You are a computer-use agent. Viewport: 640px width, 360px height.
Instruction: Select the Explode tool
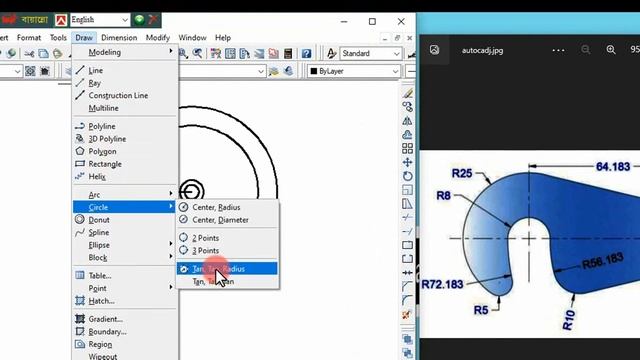pyautogui.click(x=407, y=315)
